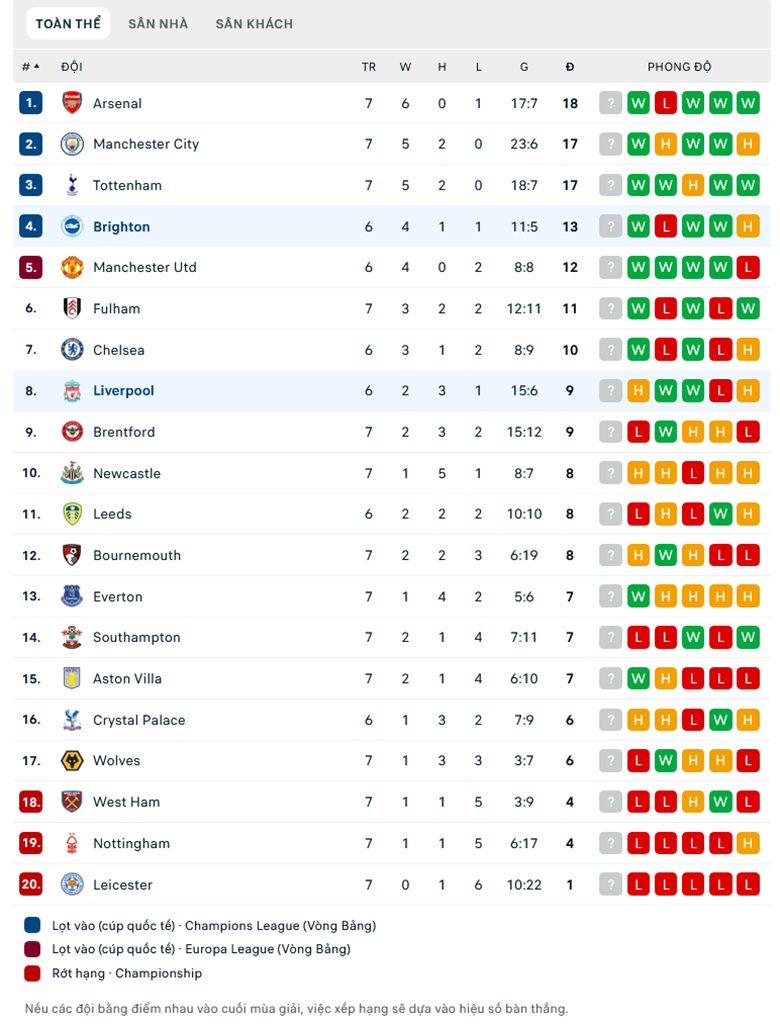Click the Nottingham Forest tree logo
Screen dimensions: 780x1025
(x=72, y=843)
